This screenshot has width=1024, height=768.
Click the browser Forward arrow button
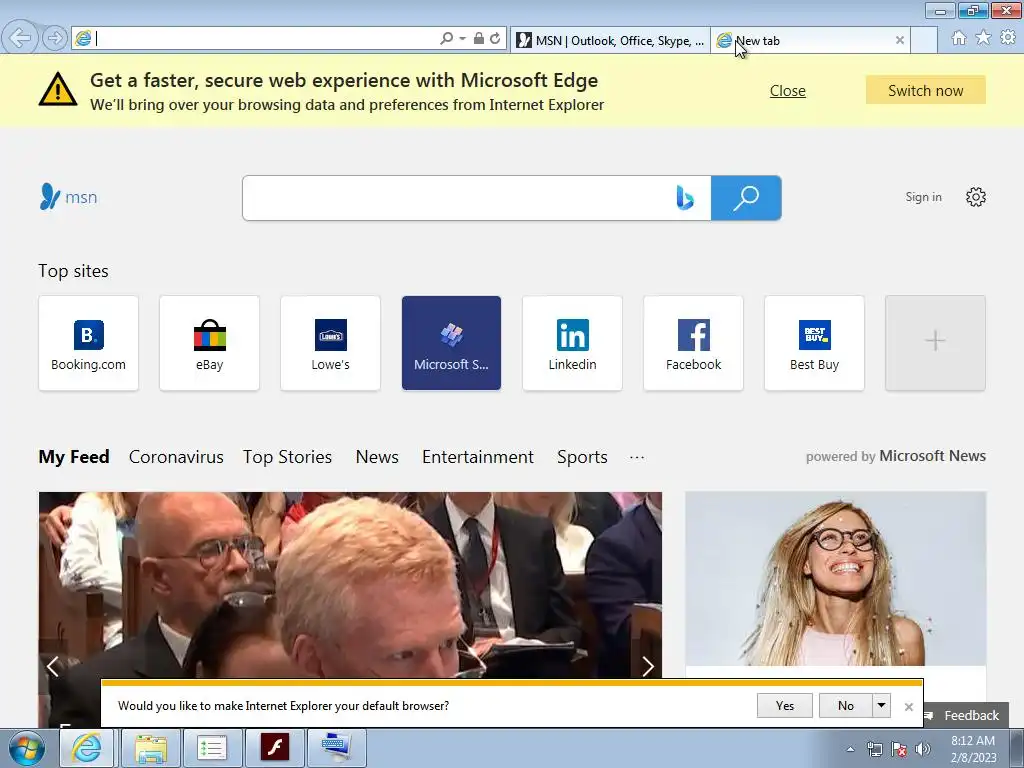coord(55,39)
